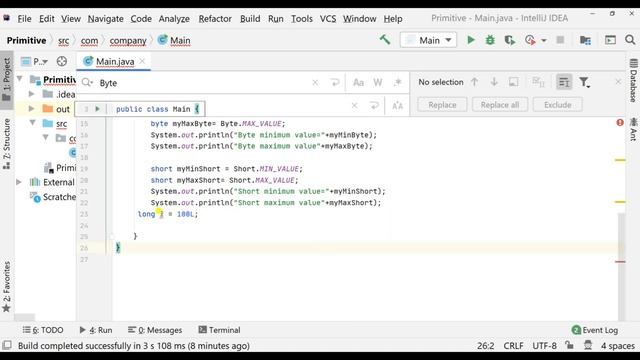The width and height of the screenshot is (640, 360).
Task: Click the inspections profile icon in the status bar
Action: [588, 345]
